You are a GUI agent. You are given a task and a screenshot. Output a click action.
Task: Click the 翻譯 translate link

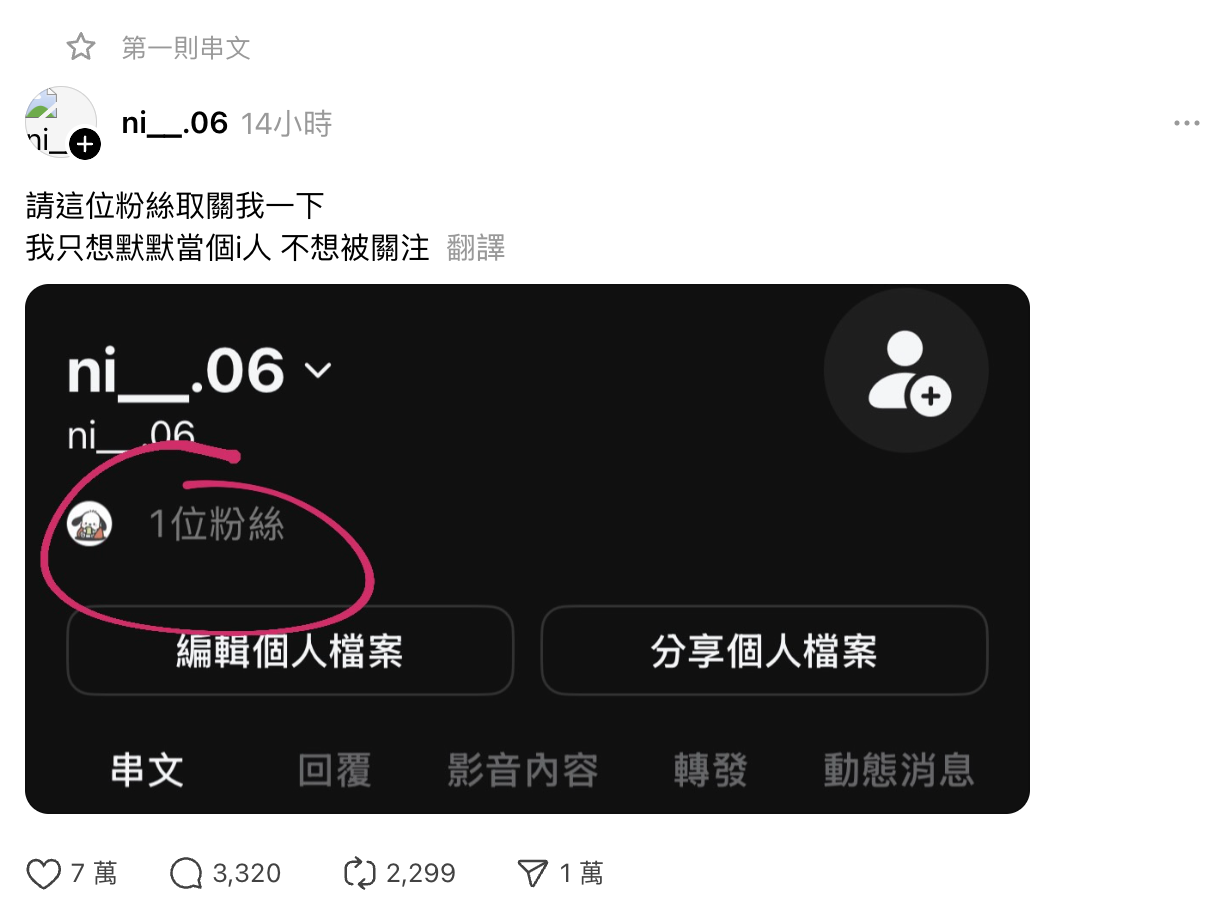476,247
